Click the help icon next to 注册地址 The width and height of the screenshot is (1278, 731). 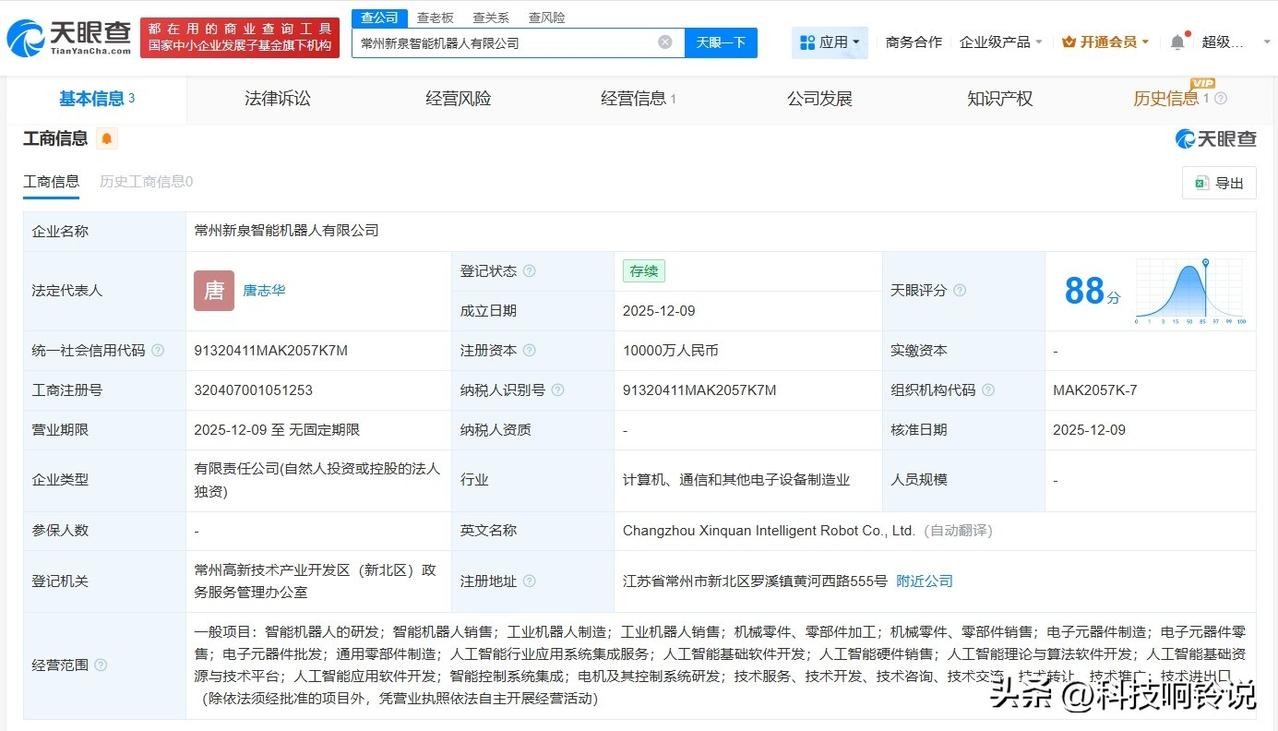529,581
